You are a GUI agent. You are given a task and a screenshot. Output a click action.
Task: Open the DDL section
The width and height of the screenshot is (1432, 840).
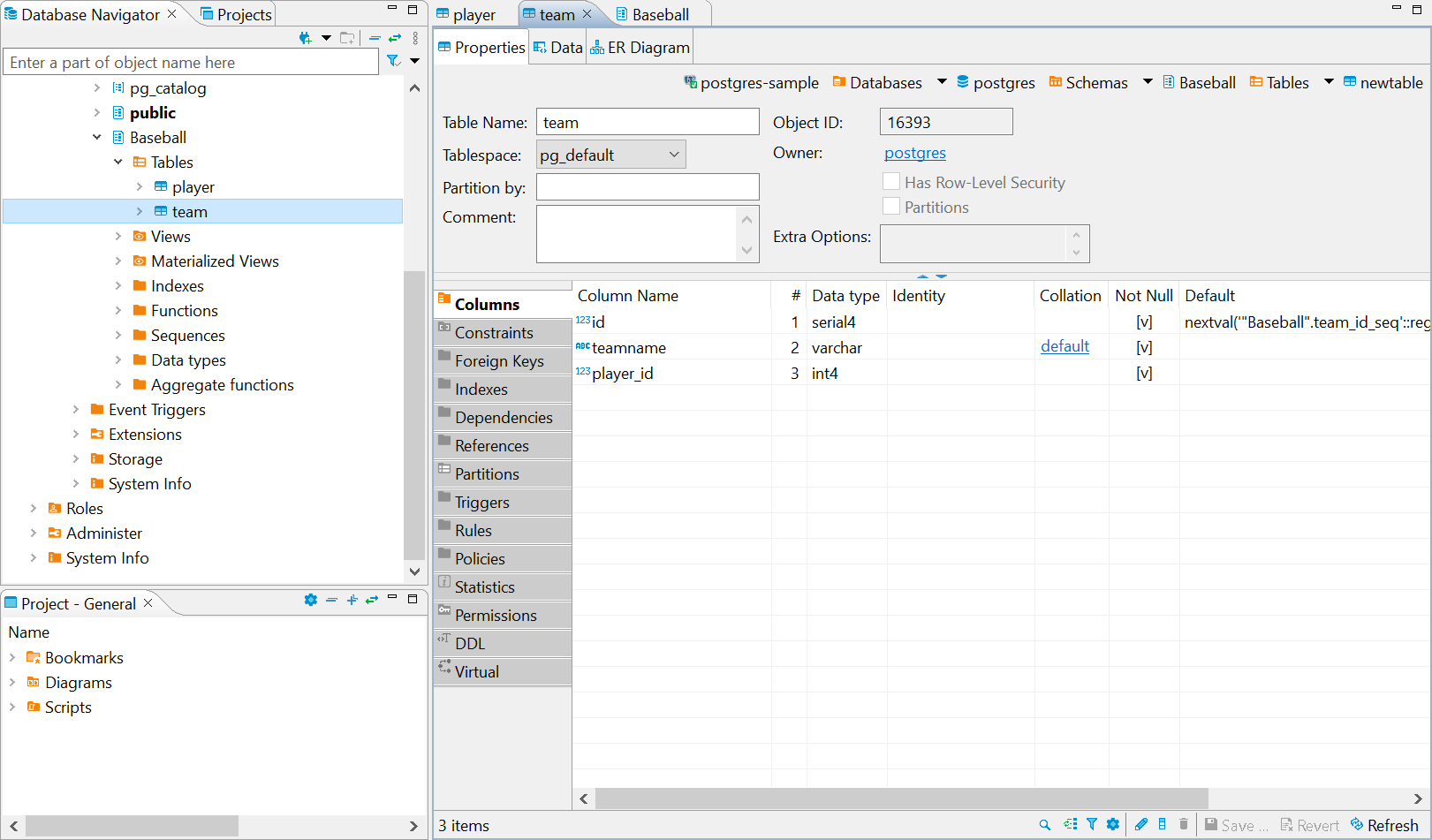(503, 643)
